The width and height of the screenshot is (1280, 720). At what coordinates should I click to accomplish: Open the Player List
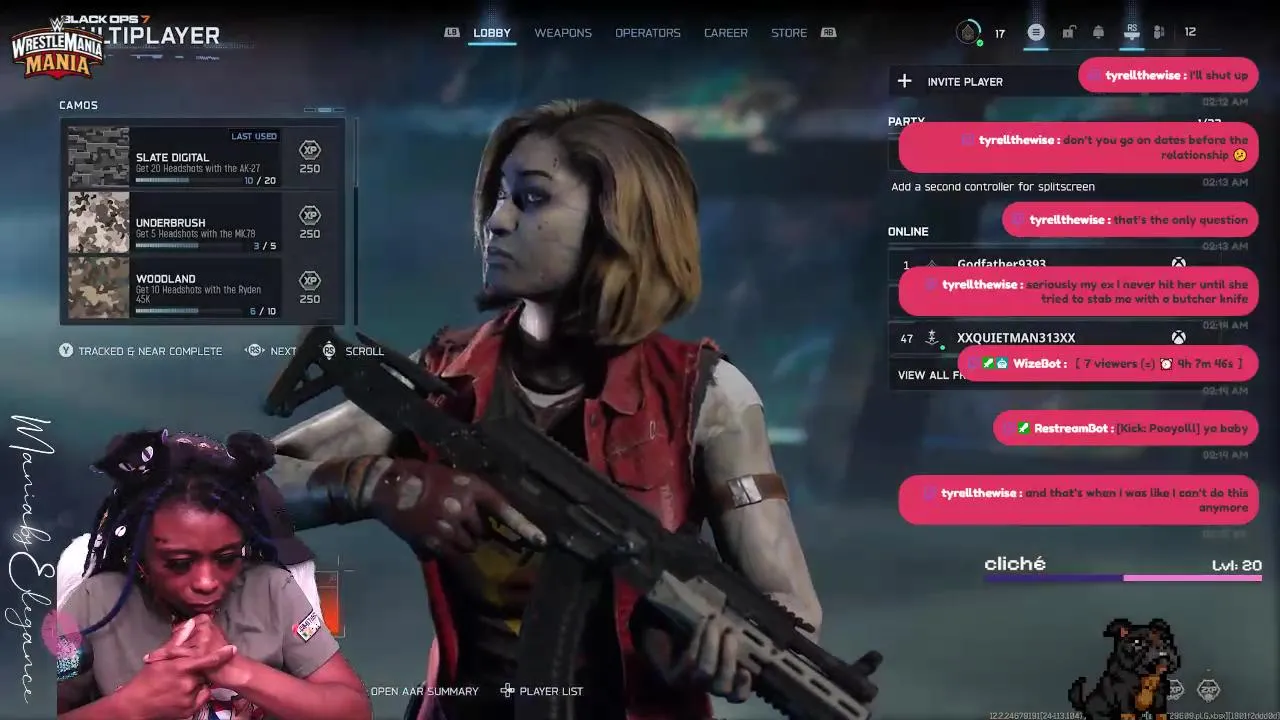pos(551,691)
